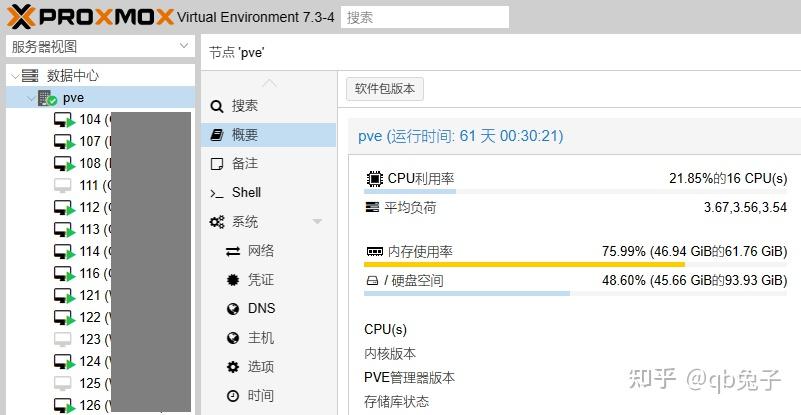
Task: Open the 备注 notes menu item
Action: (x=245, y=164)
